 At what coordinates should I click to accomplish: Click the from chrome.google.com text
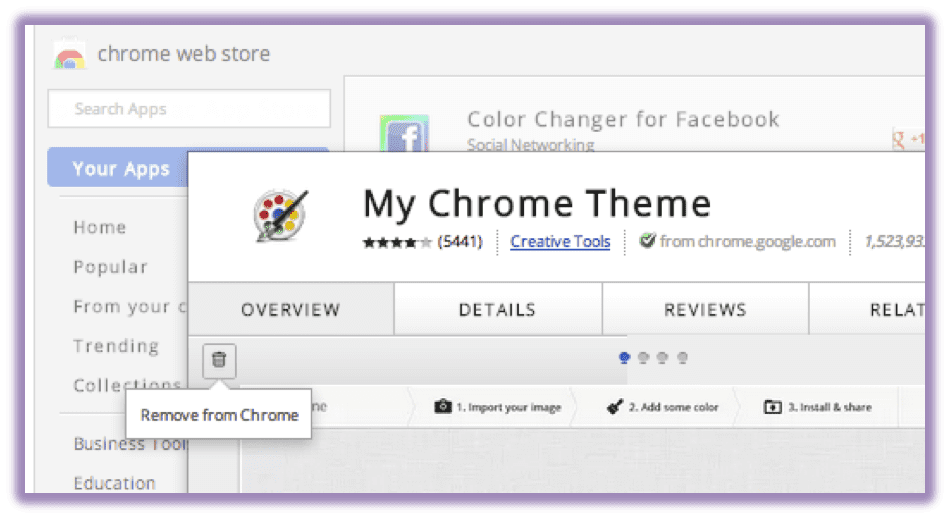[x=748, y=241]
